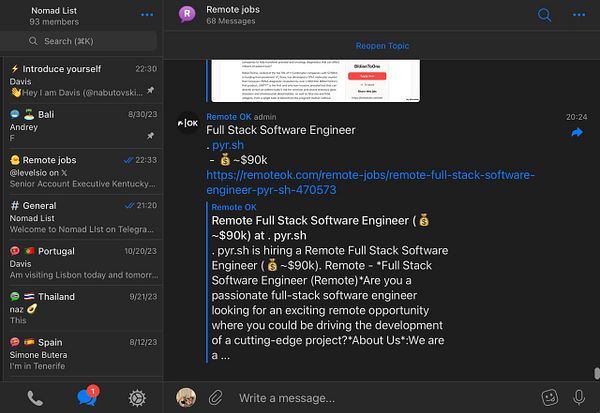Open the emoji sticker picker

coord(550,398)
